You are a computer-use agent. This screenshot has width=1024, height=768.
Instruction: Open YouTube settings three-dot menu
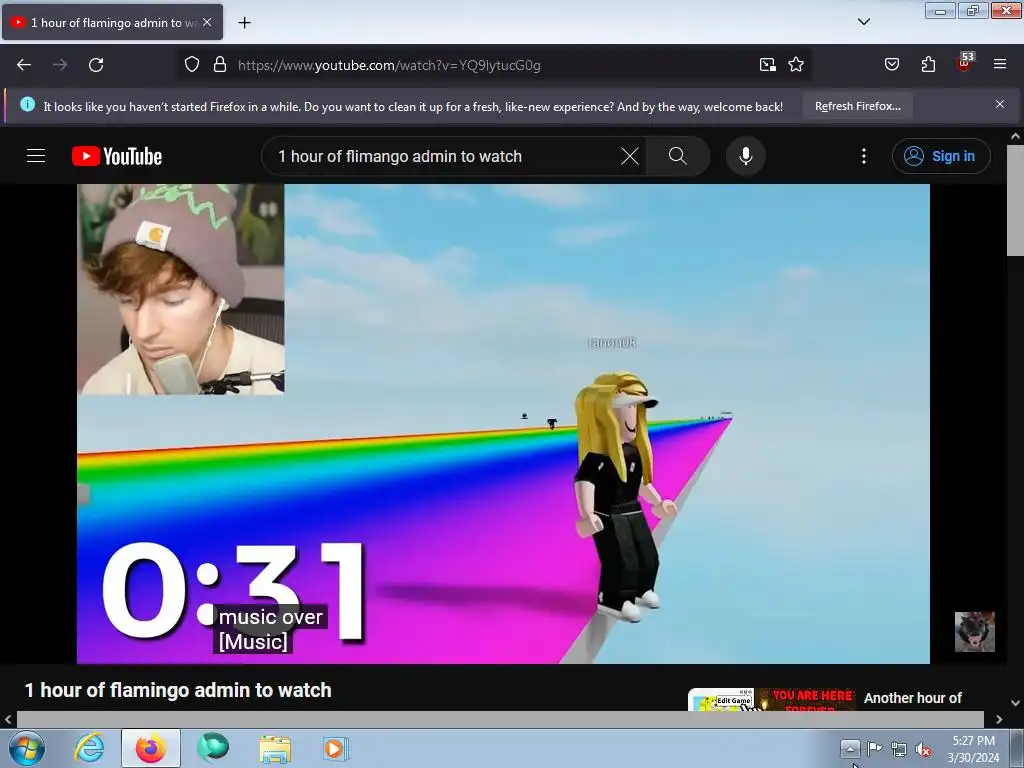[x=863, y=156]
